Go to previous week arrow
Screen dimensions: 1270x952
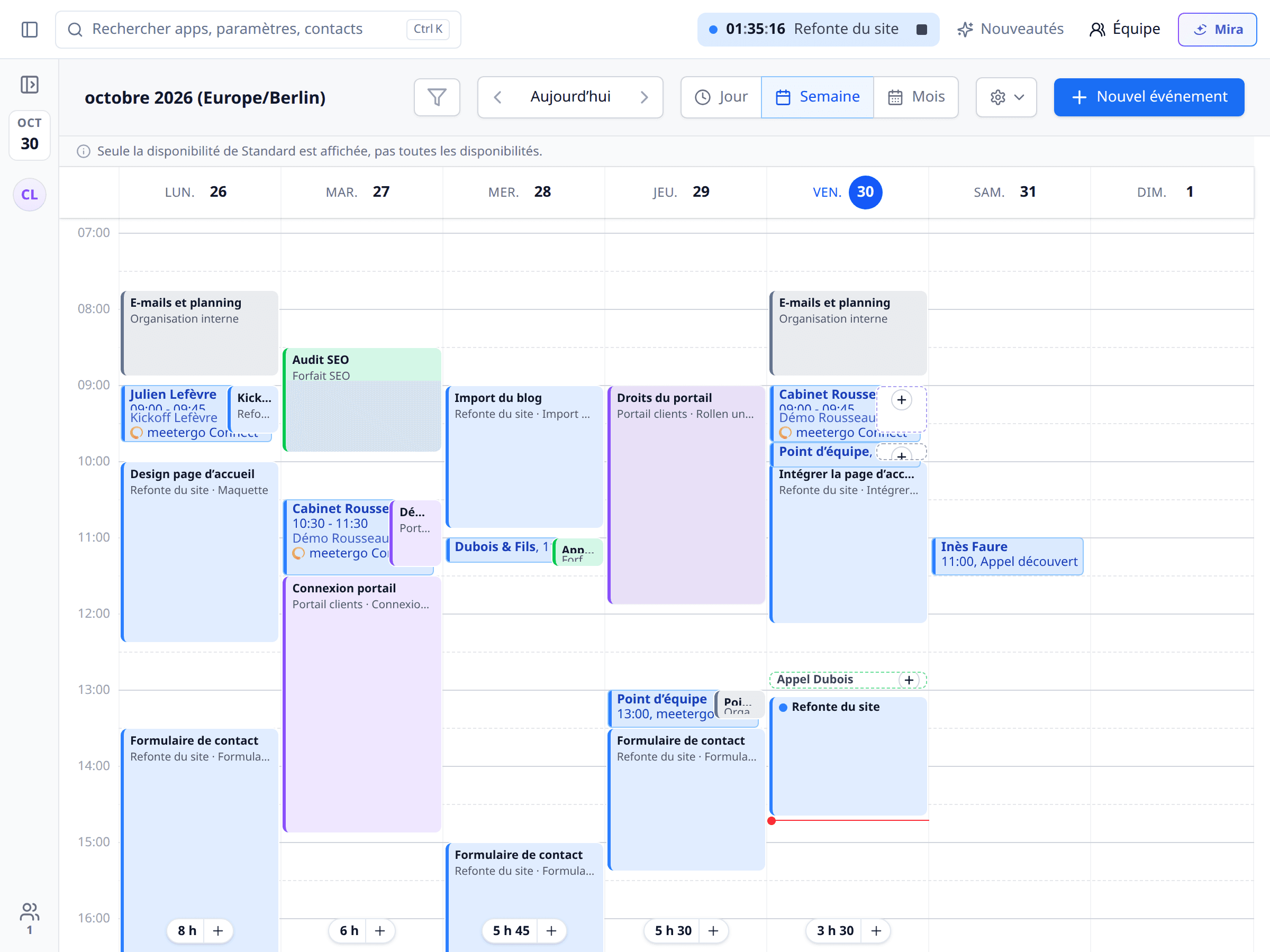498,97
